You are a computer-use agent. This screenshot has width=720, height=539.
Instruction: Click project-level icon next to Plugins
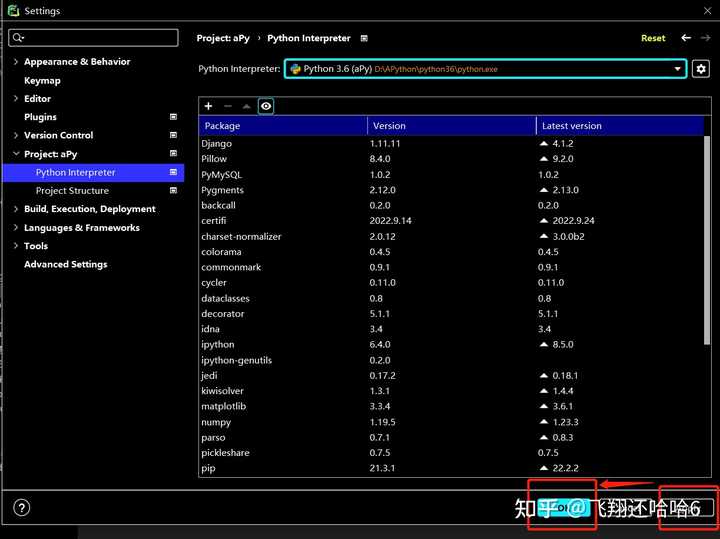tap(174, 117)
